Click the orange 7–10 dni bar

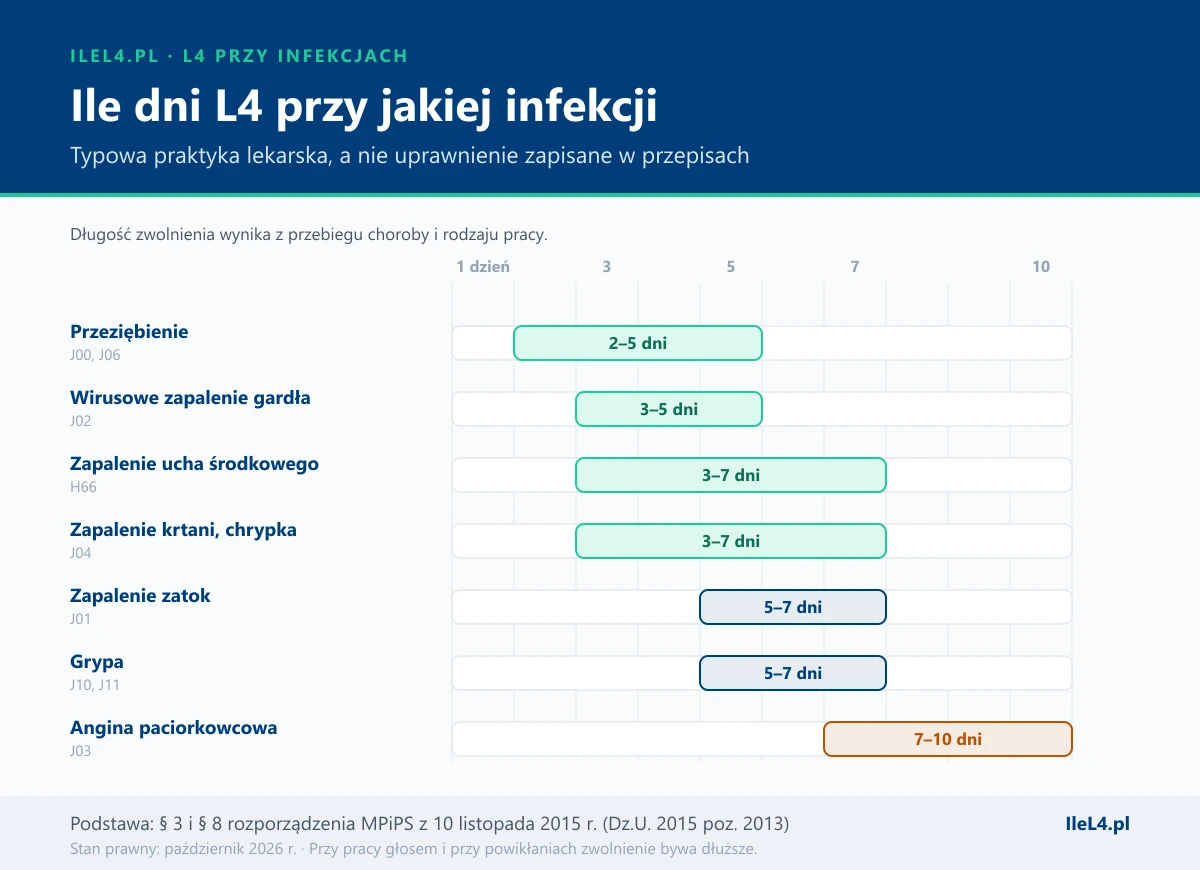click(x=948, y=739)
